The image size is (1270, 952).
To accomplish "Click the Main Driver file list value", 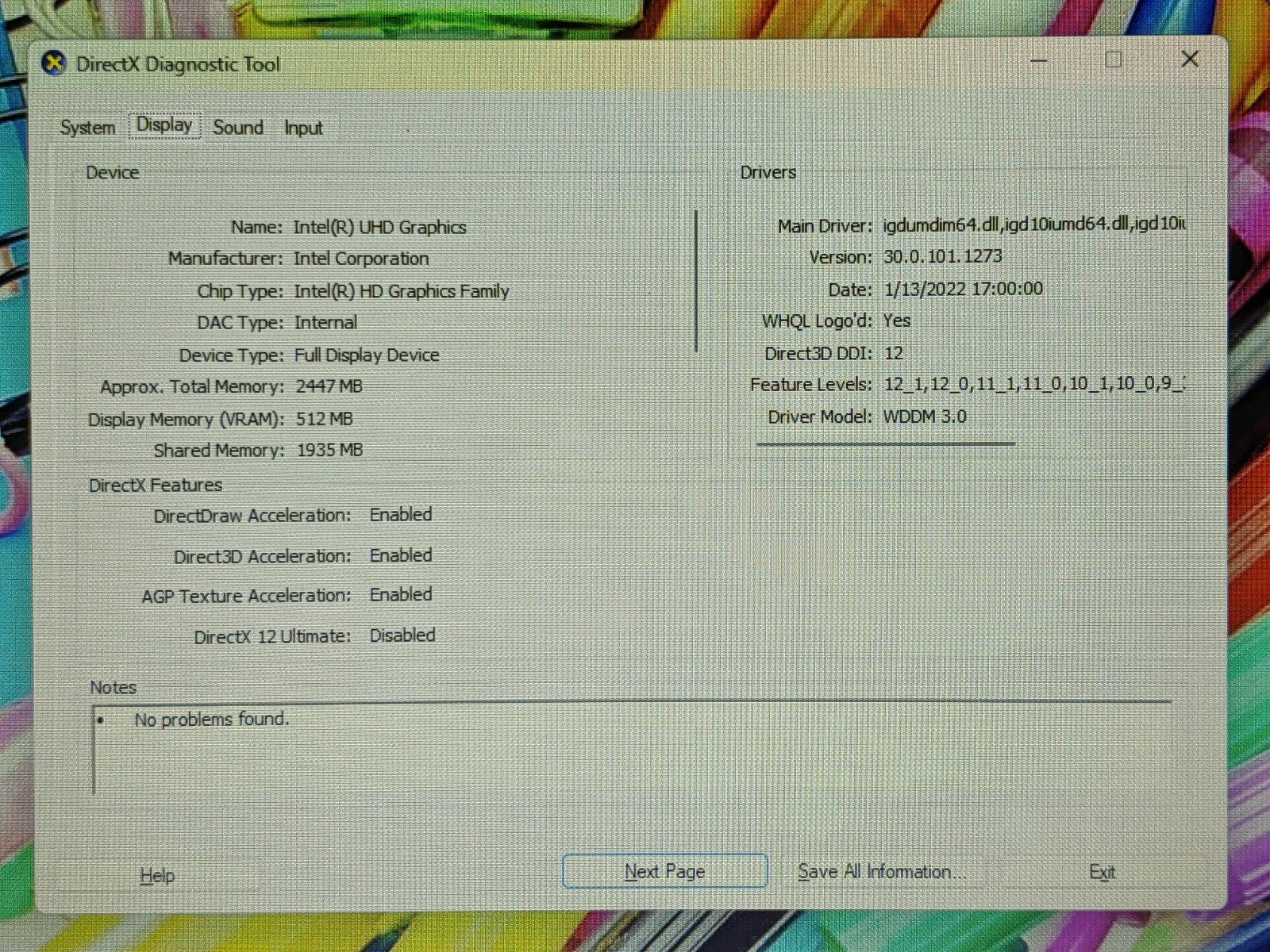I will click(1033, 225).
